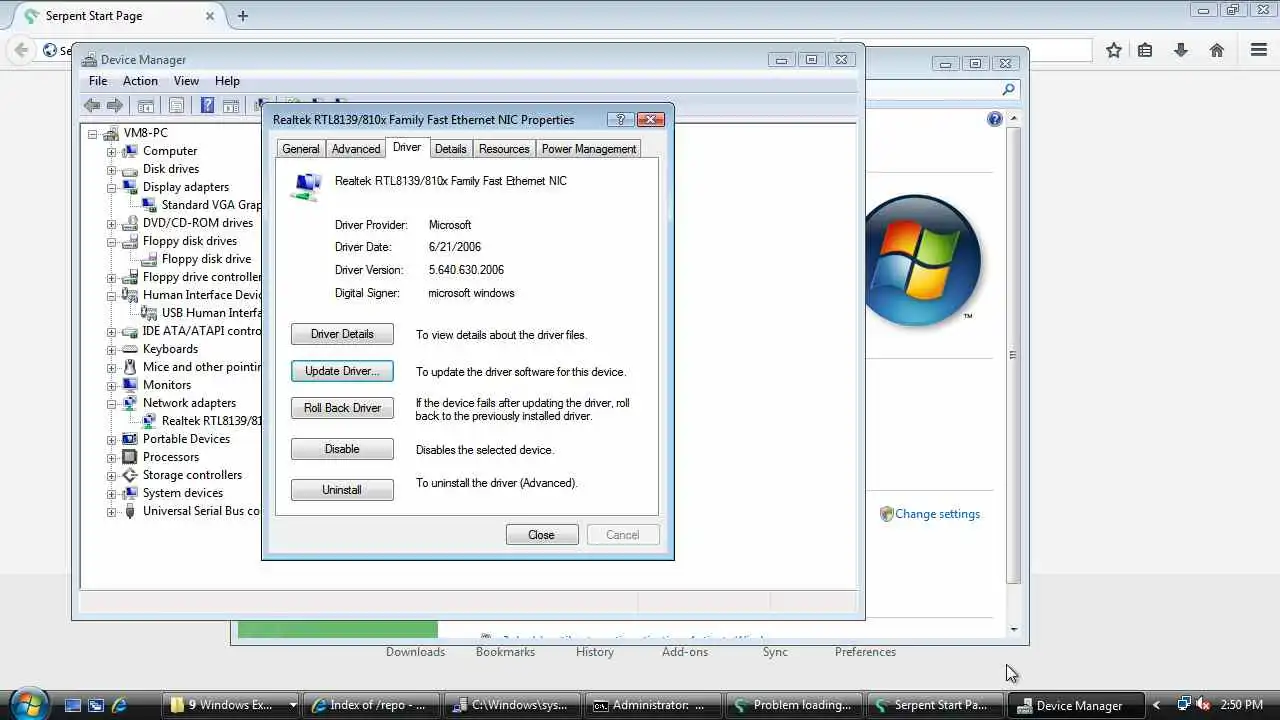
Task: Select Standard VGA Graphics adapter in tree
Action: (x=211, y=205)
